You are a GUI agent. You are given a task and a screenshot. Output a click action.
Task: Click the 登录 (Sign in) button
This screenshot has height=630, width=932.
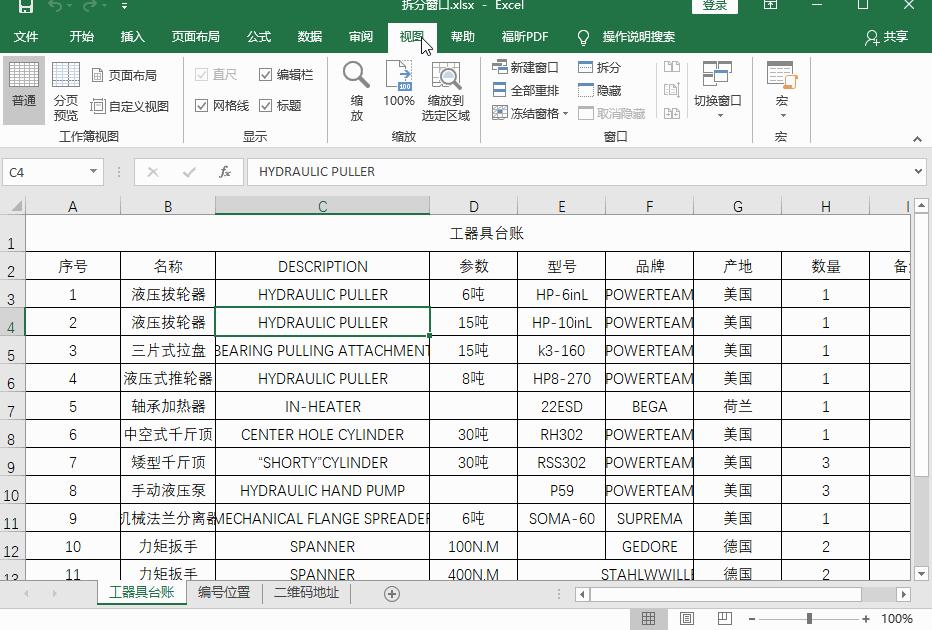712,5
